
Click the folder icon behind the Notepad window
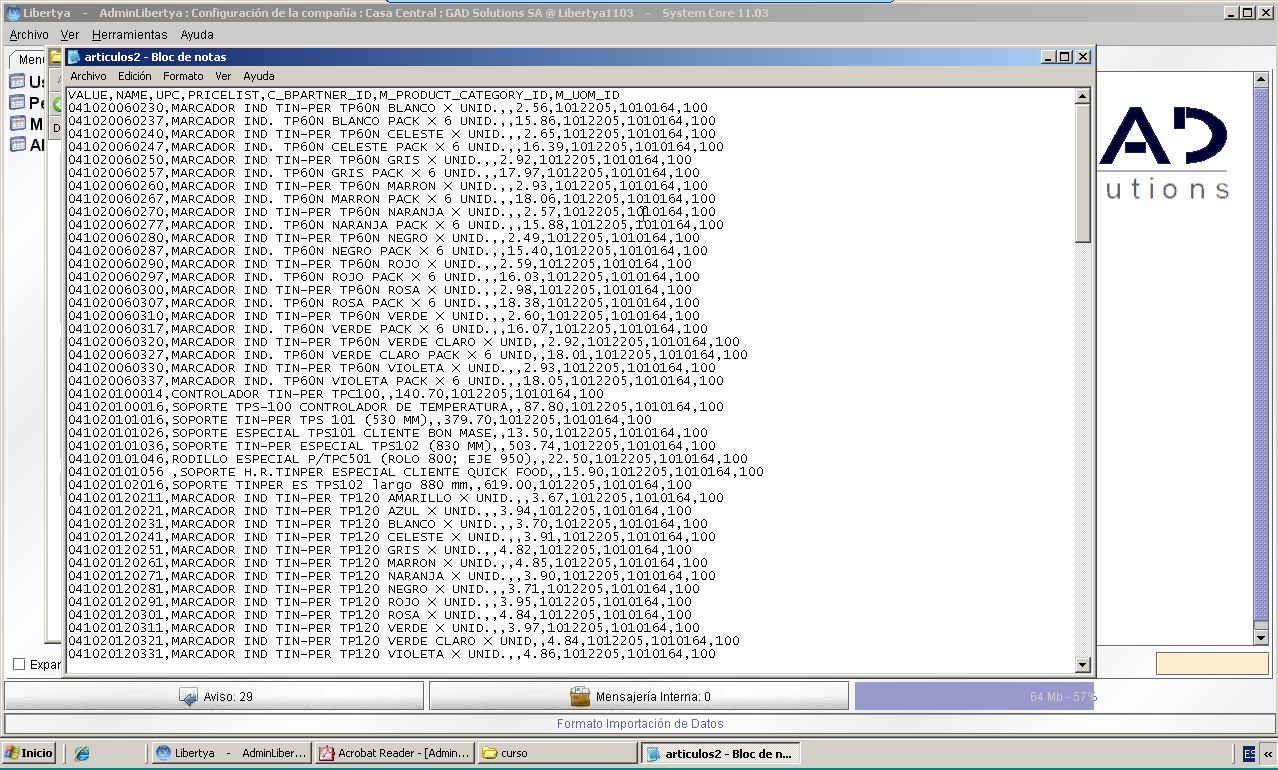[56, 57]
